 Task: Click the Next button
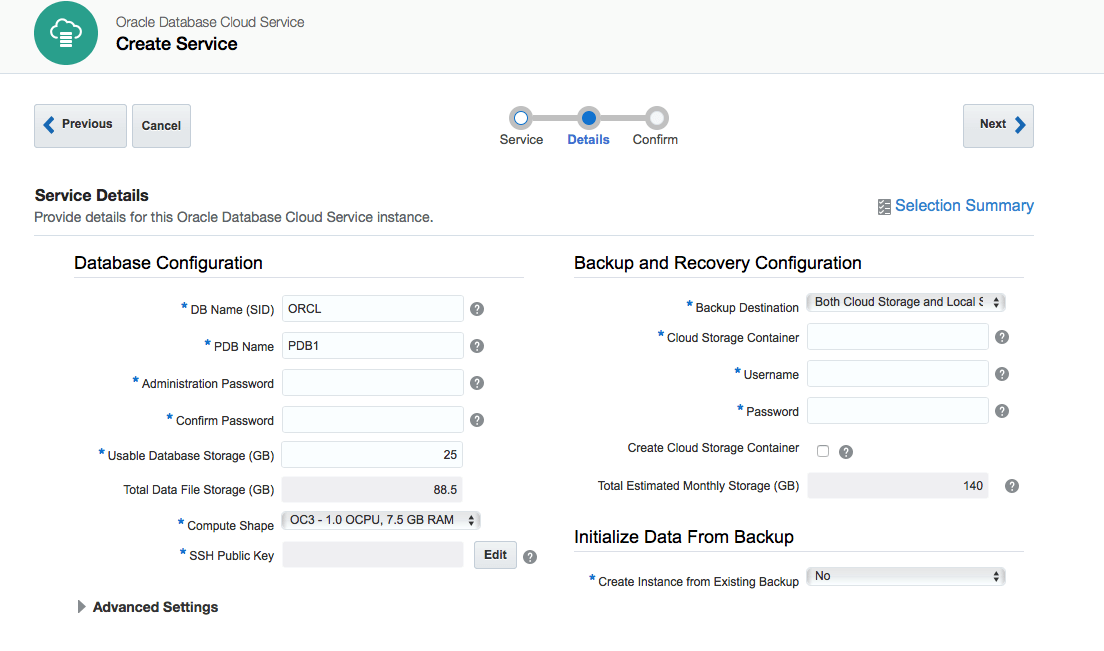[x=997, y=124]
